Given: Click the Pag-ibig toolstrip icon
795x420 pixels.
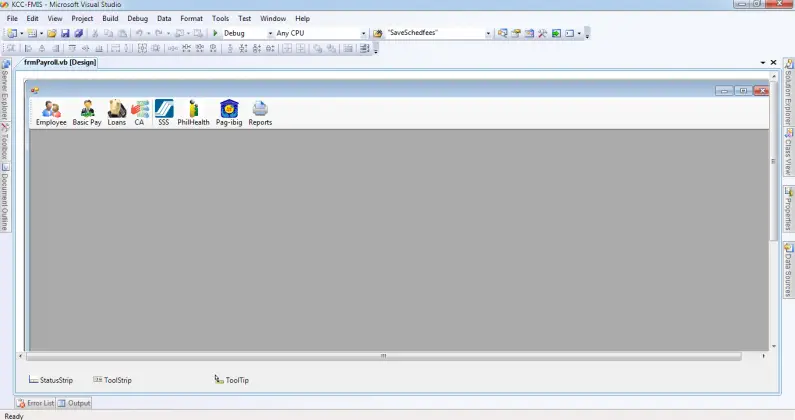Looking at the screenshot, I should click(x=229, y=113).
